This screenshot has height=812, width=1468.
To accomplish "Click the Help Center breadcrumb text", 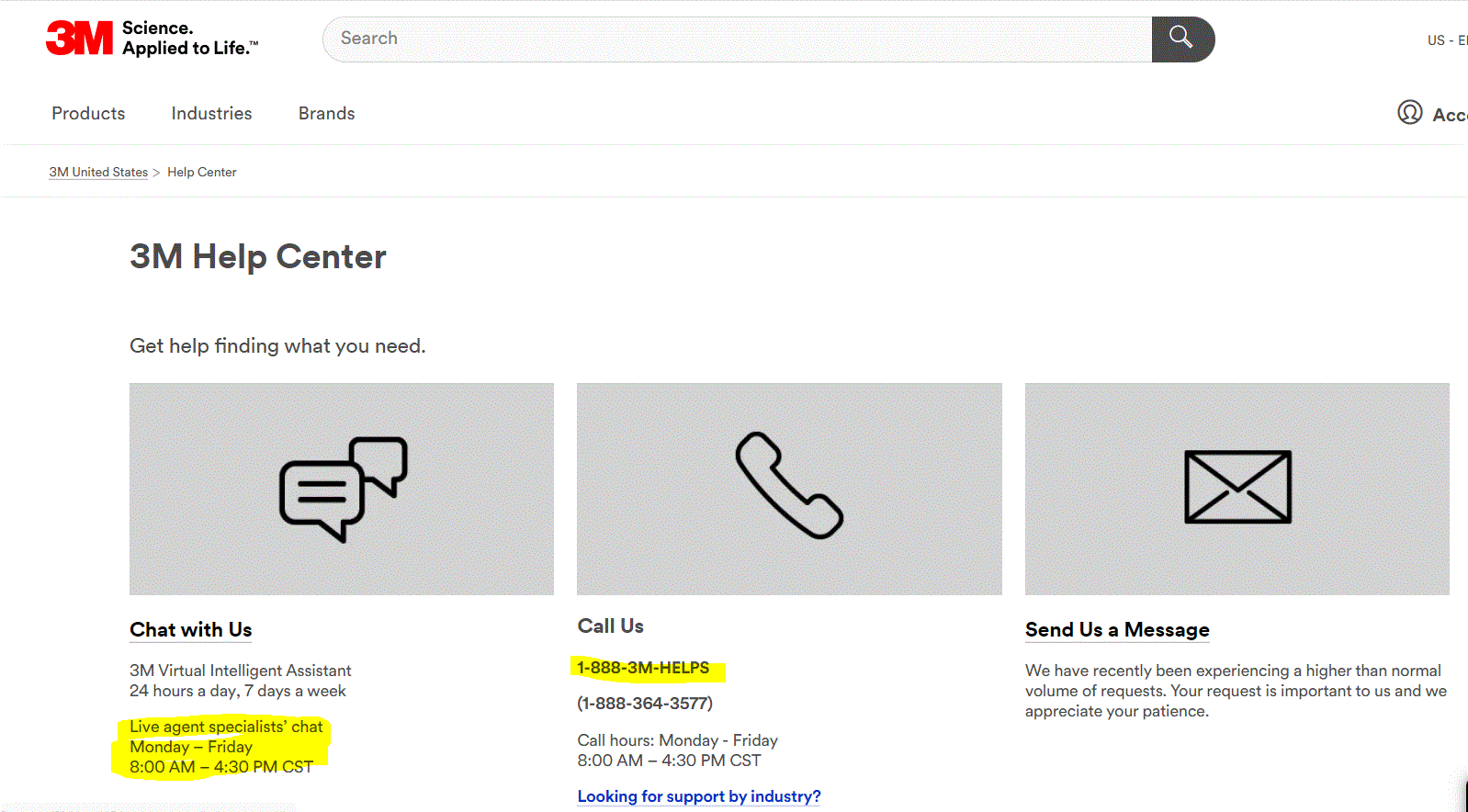I will click(x=202, y=173).
